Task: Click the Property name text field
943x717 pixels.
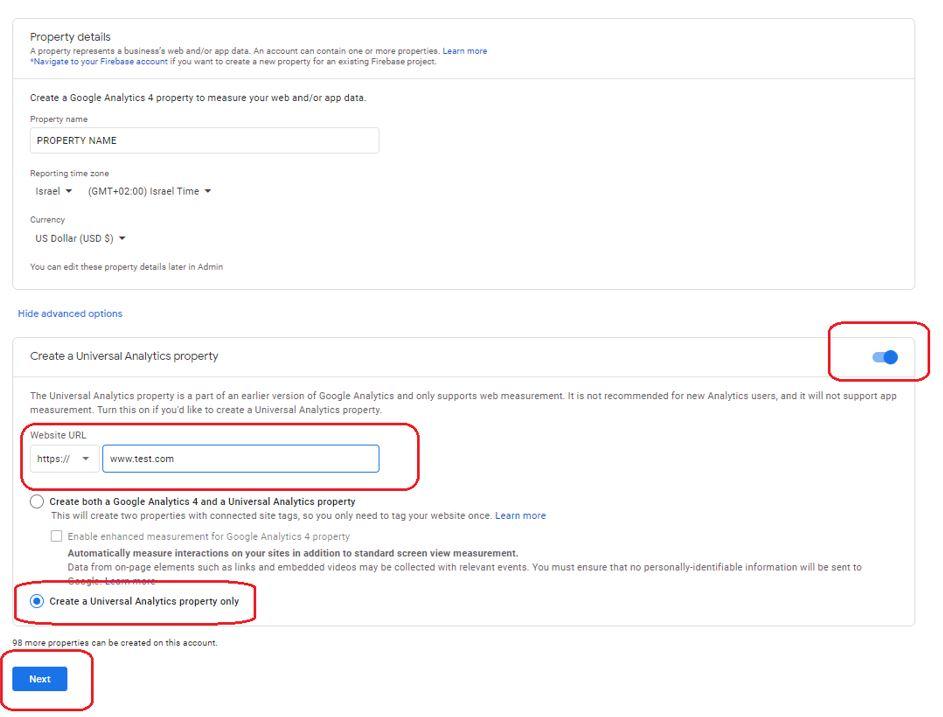Action: tap(204, 141)
